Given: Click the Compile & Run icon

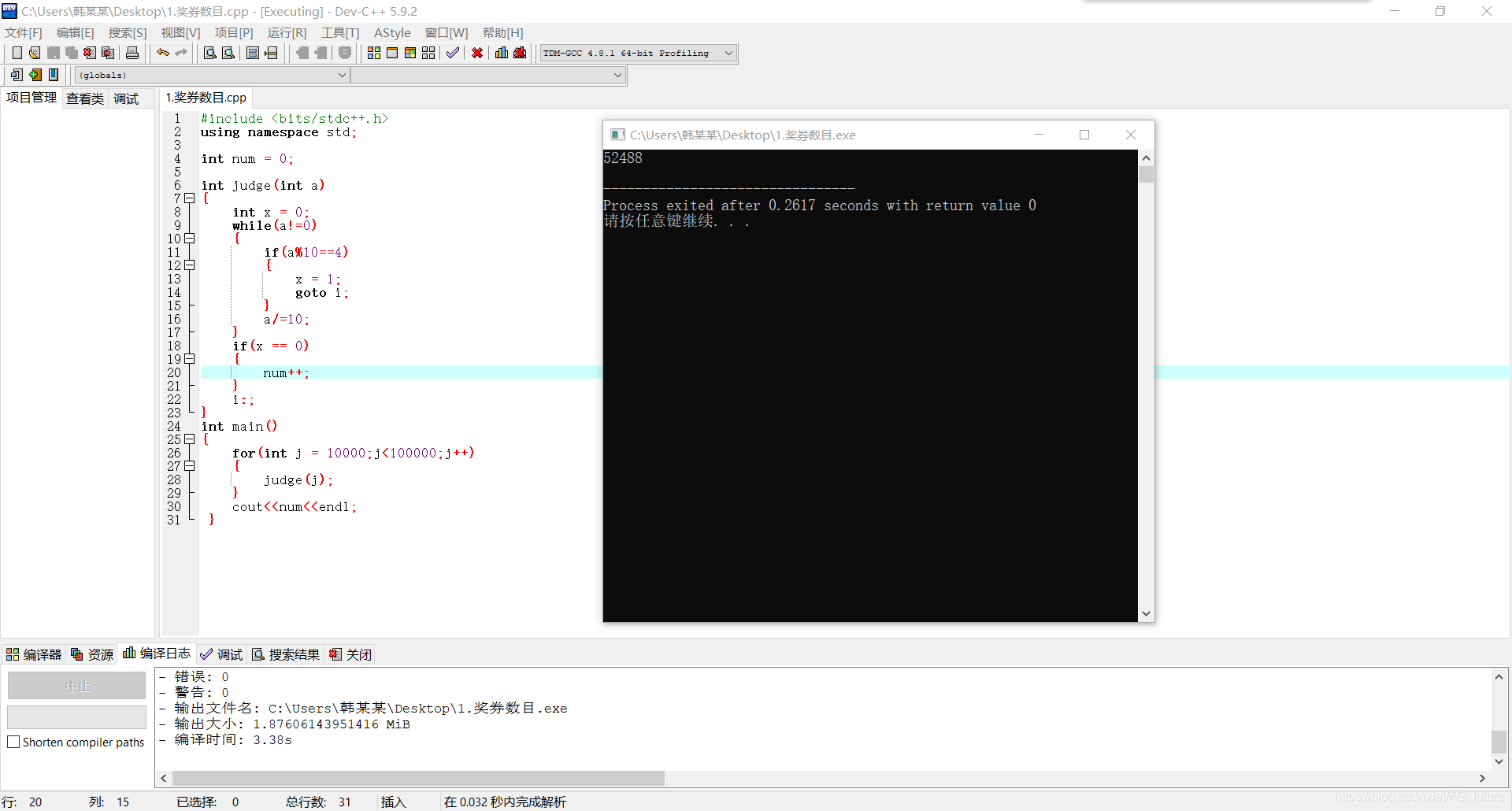Looking at the screenshot, I should coord(410,53).
